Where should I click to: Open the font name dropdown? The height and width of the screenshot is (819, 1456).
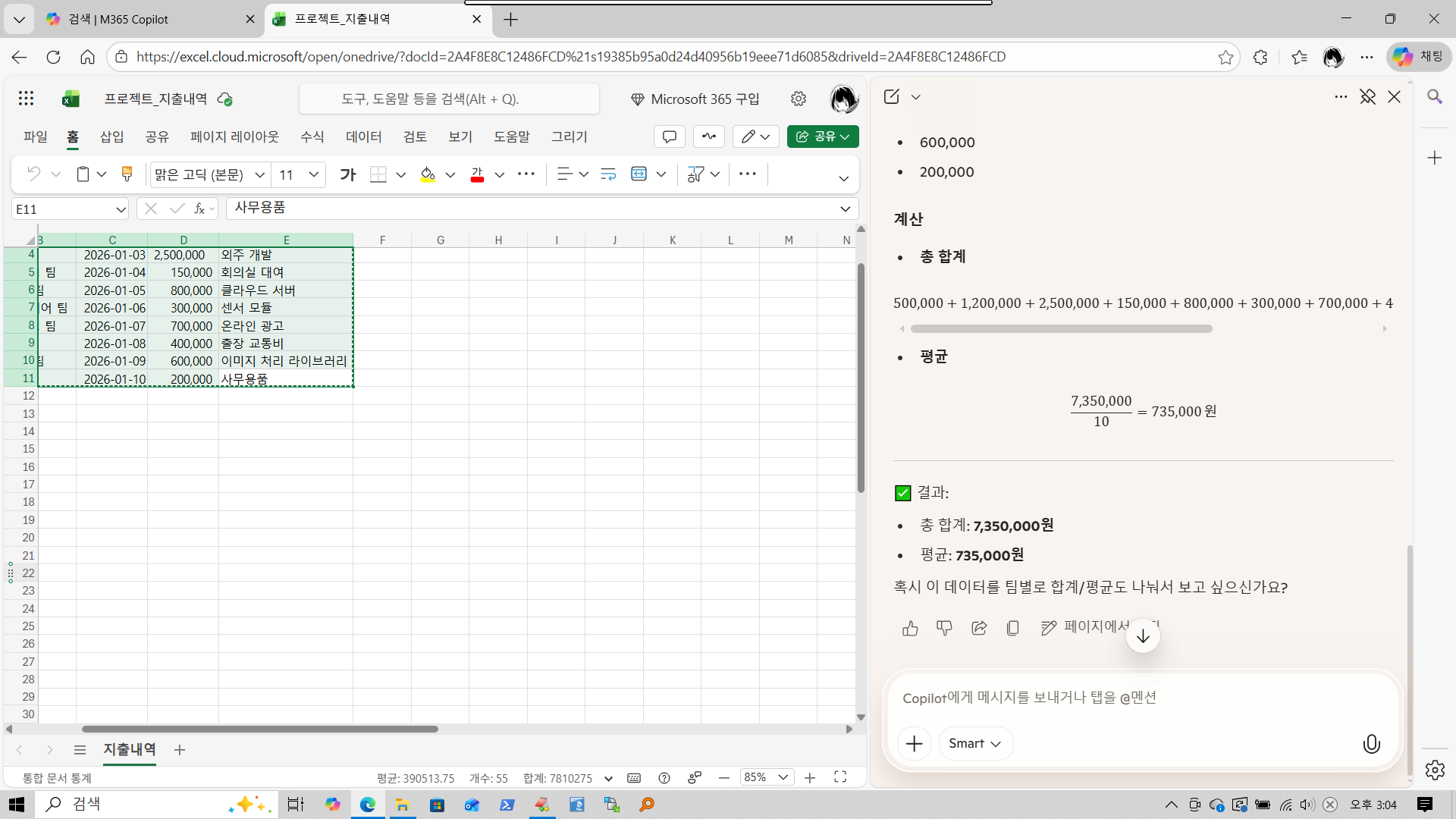[259, 174]
